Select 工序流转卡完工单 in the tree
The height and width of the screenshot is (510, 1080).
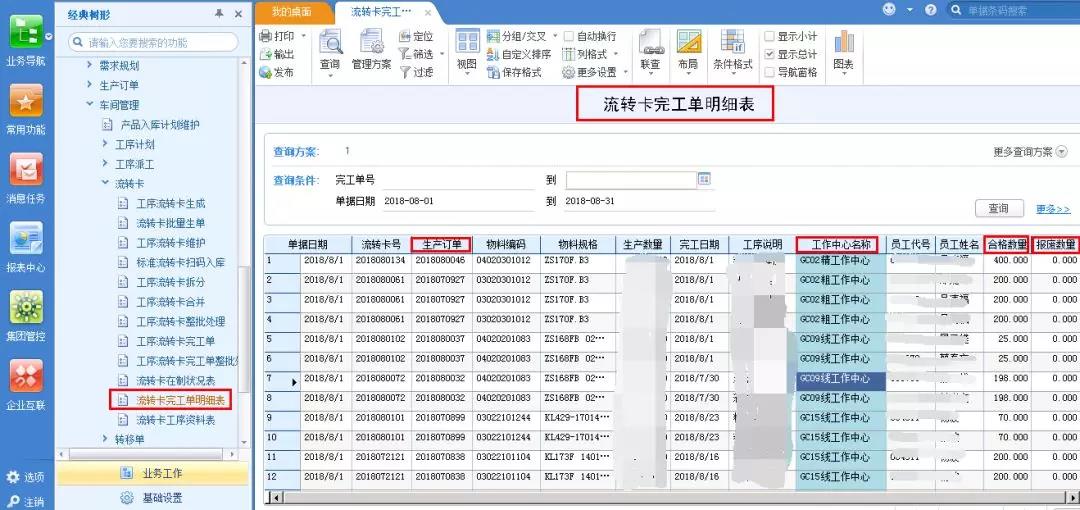coord(176,341)
